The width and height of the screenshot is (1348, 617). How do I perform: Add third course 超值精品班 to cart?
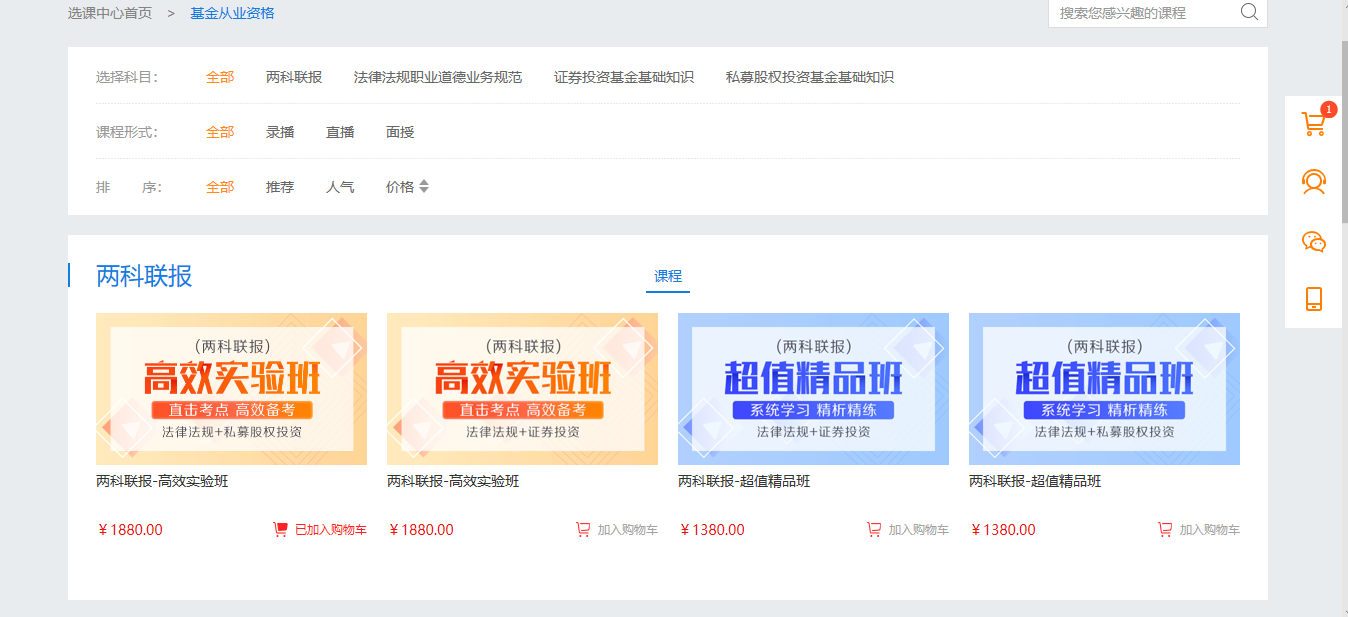click(x=908, y=530)
